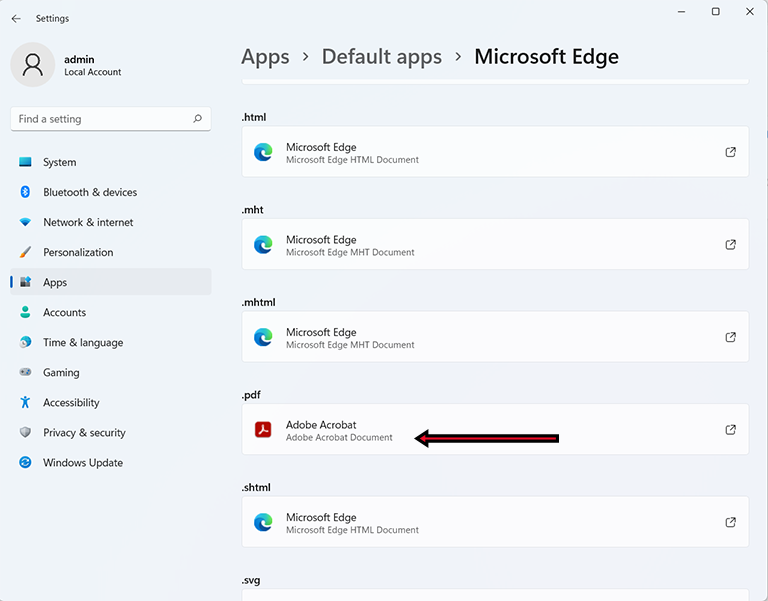Minimize the Settings window
Viewport: 768px width, 601px height.
coord(681,11)
